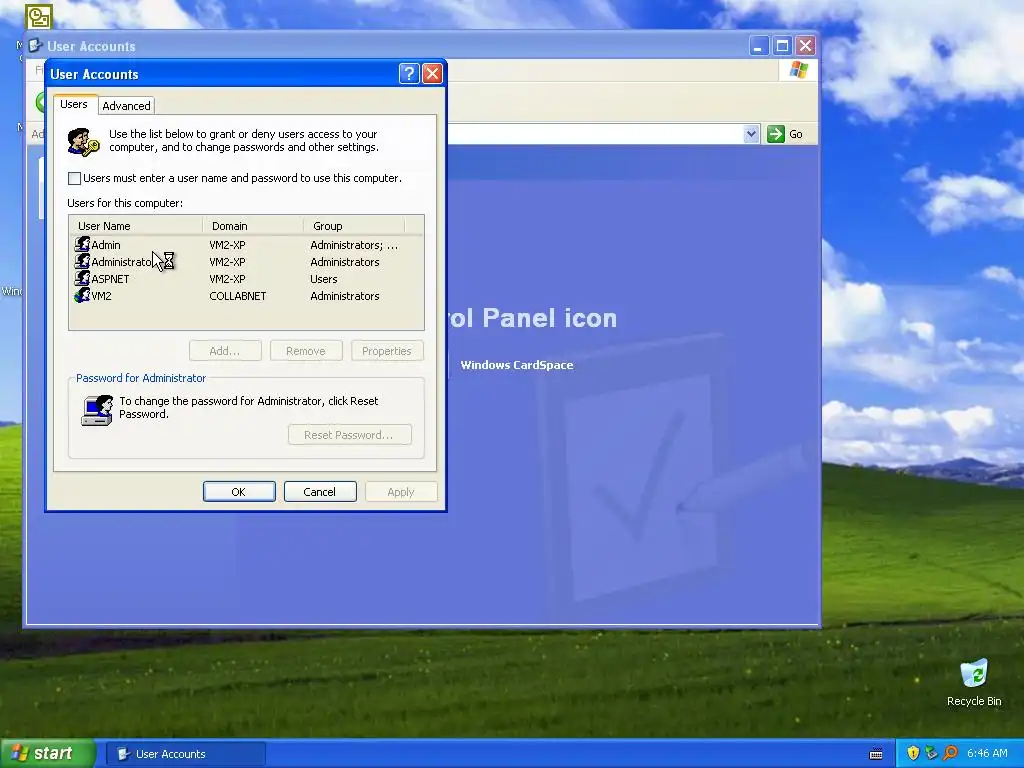This screenshot has height=768, width=1024.
Task: Click the Go label in address bar
Action: coord(795,134)
